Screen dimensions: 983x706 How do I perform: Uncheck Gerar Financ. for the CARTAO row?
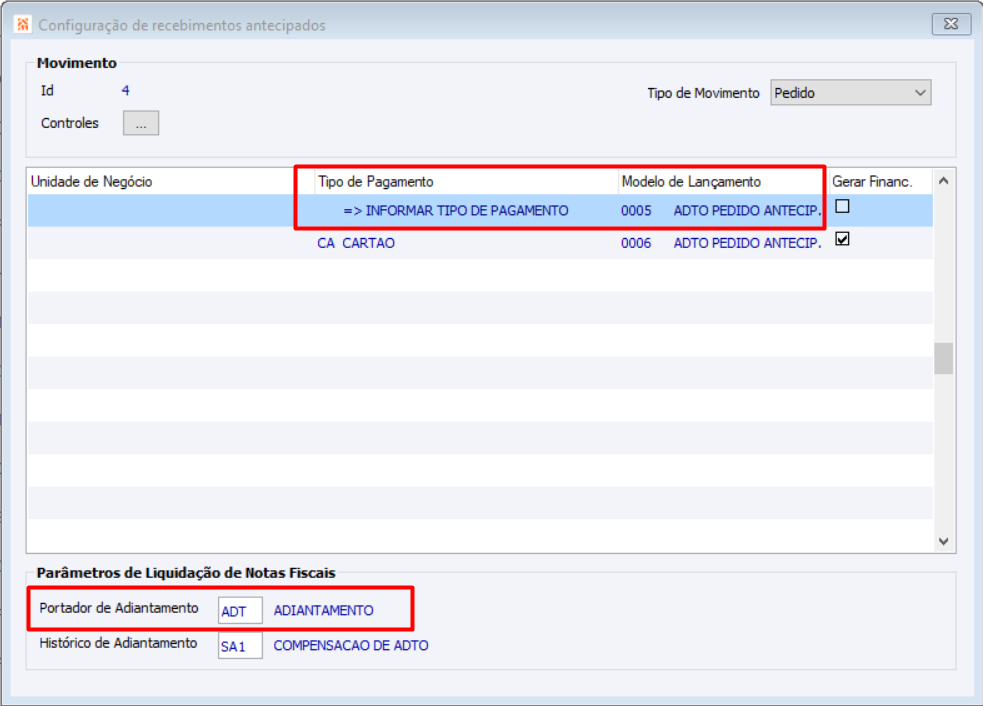[x=842, y=239]
